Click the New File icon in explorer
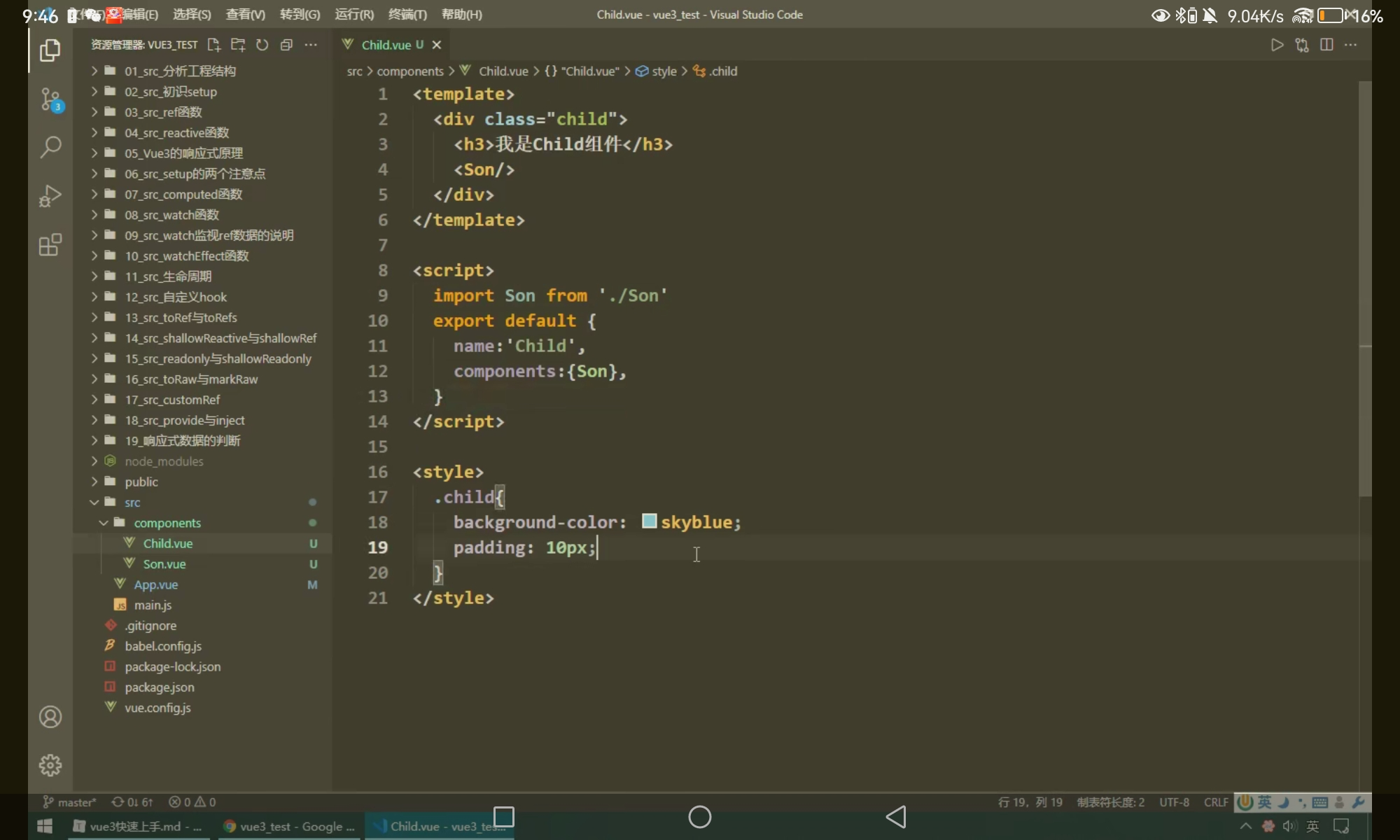 tap(213, 45)
